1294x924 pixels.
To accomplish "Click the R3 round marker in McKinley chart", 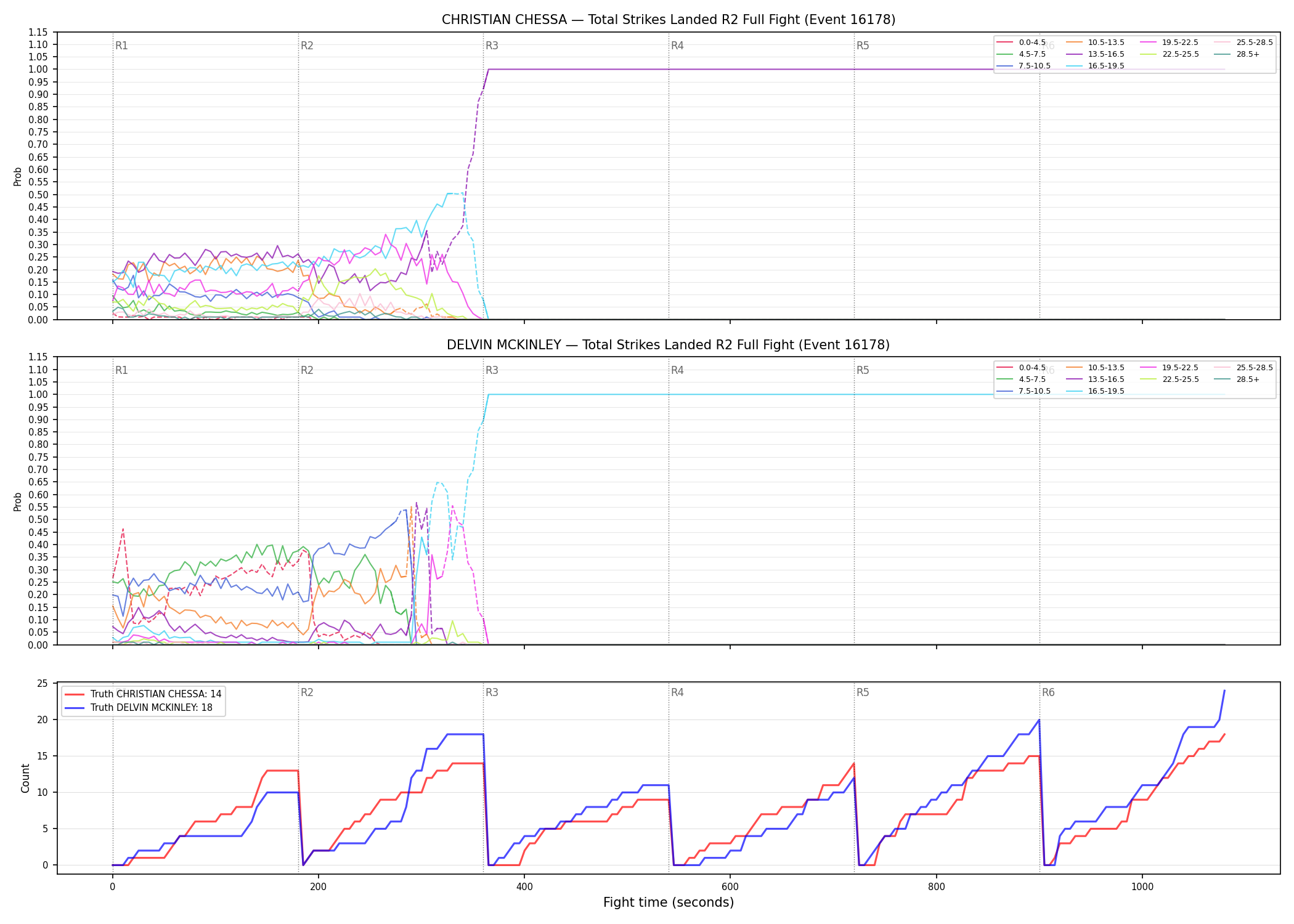I will pyautogui.click(x=492, y=370).
